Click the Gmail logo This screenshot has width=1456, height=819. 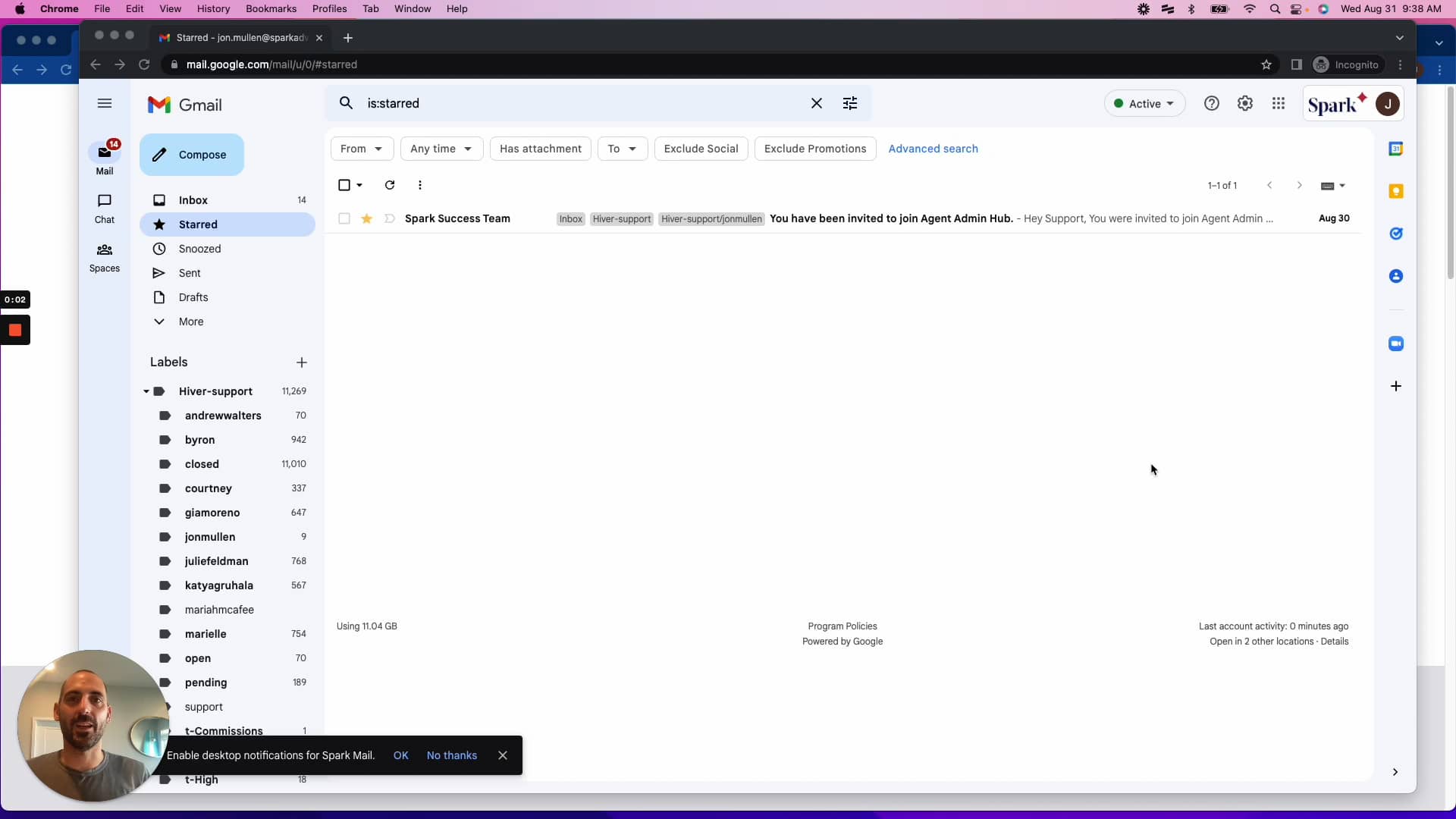click(184, 105)
